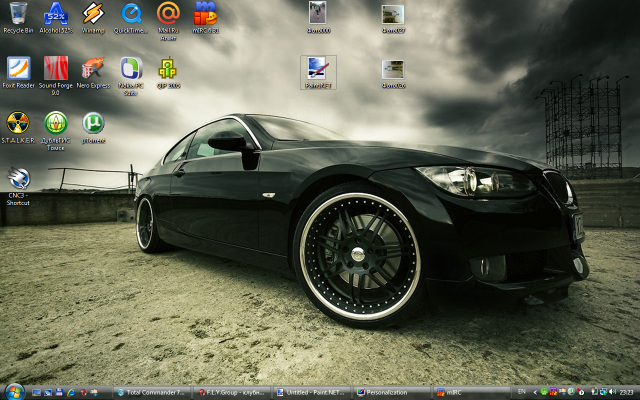Open the Foxit Reader desktop icon
This screenshot has width=640, height=400.
pos(18,73)
